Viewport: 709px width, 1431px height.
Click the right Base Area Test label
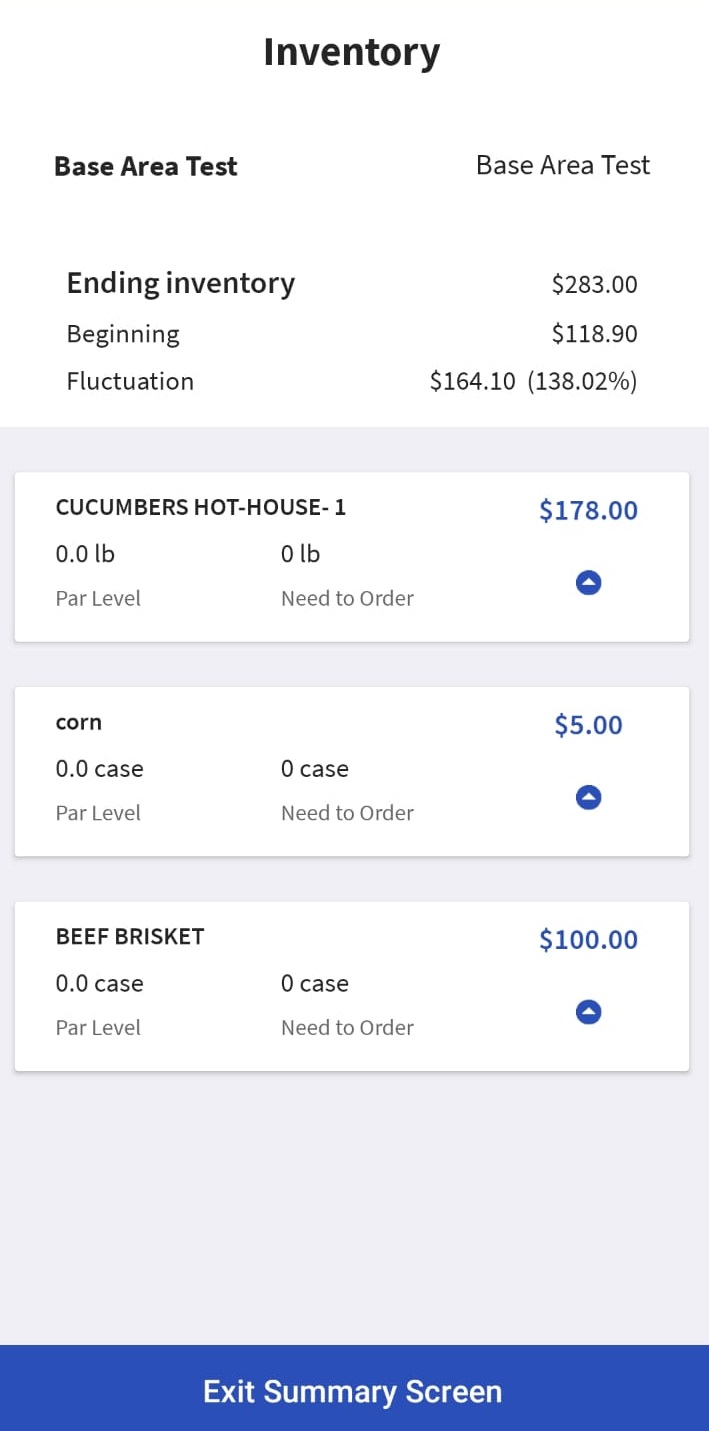tap(563, 165)
